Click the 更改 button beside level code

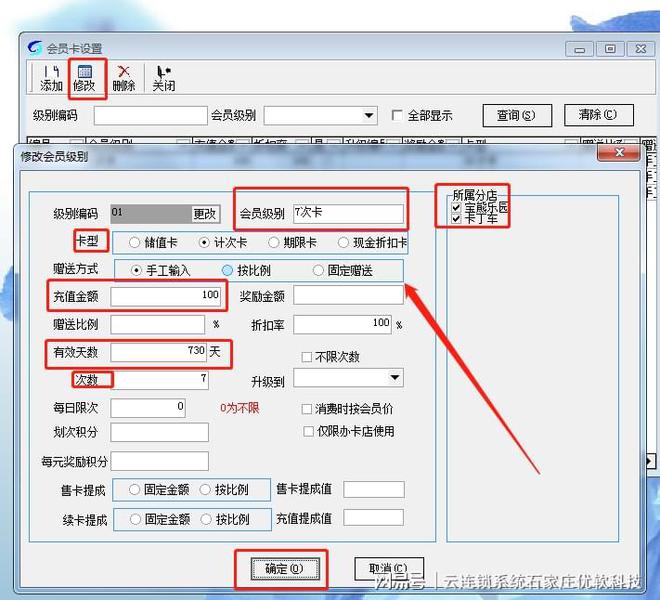point(205,214)
